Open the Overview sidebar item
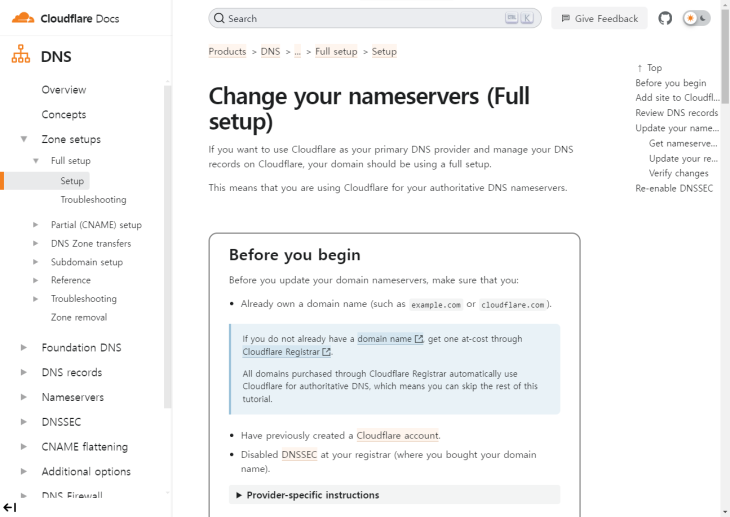 63,90
